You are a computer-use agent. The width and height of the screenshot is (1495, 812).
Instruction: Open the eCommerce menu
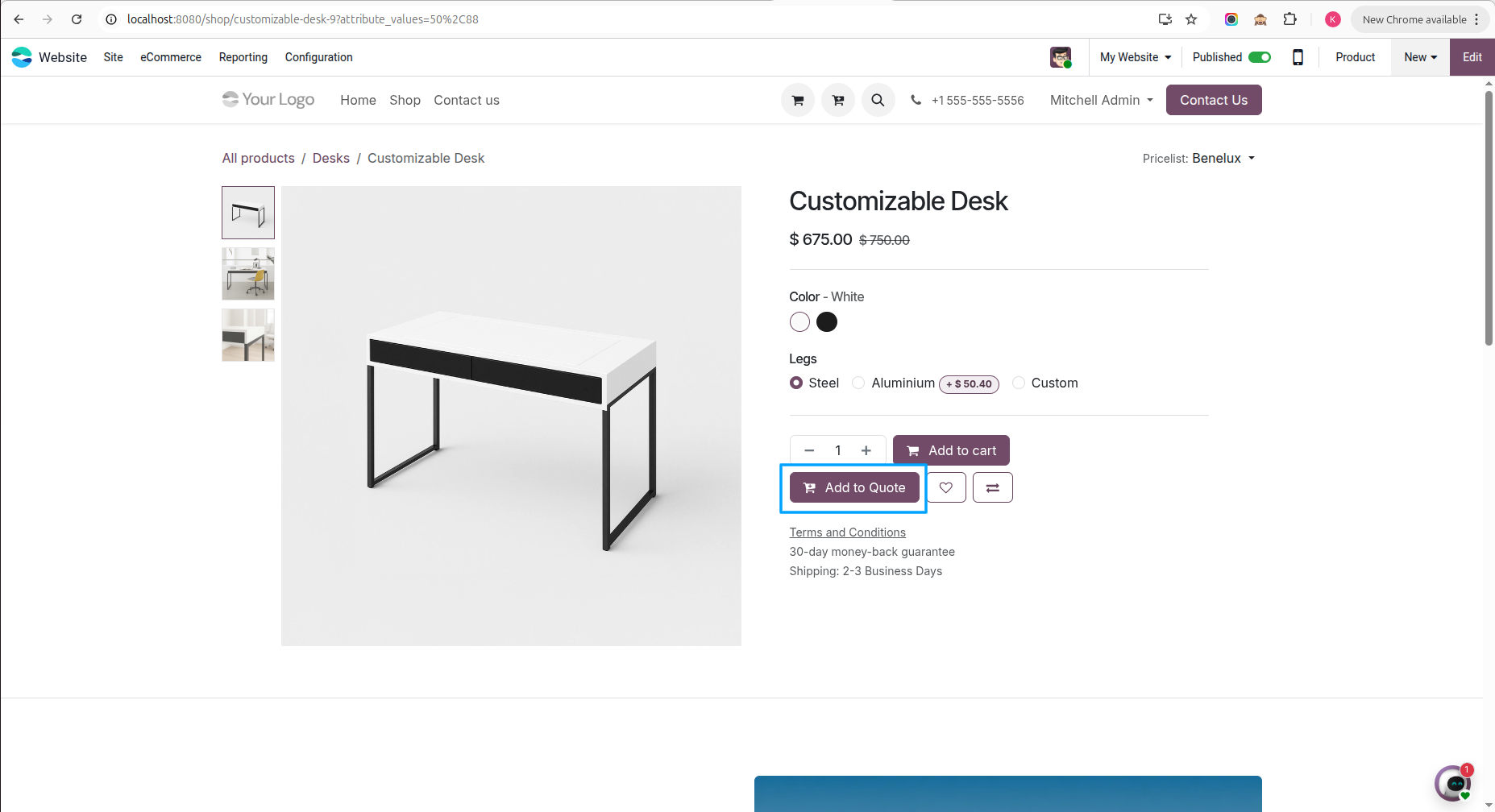pyautogui.click(x=170, y=57)
